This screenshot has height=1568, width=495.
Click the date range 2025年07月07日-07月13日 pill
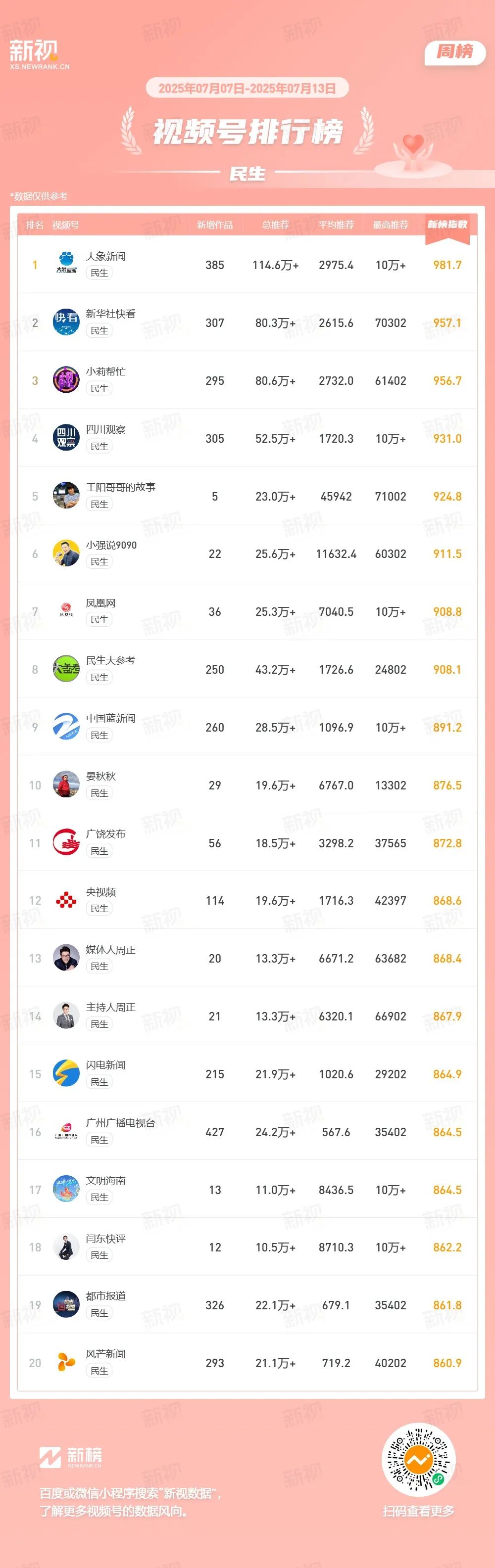247,88
